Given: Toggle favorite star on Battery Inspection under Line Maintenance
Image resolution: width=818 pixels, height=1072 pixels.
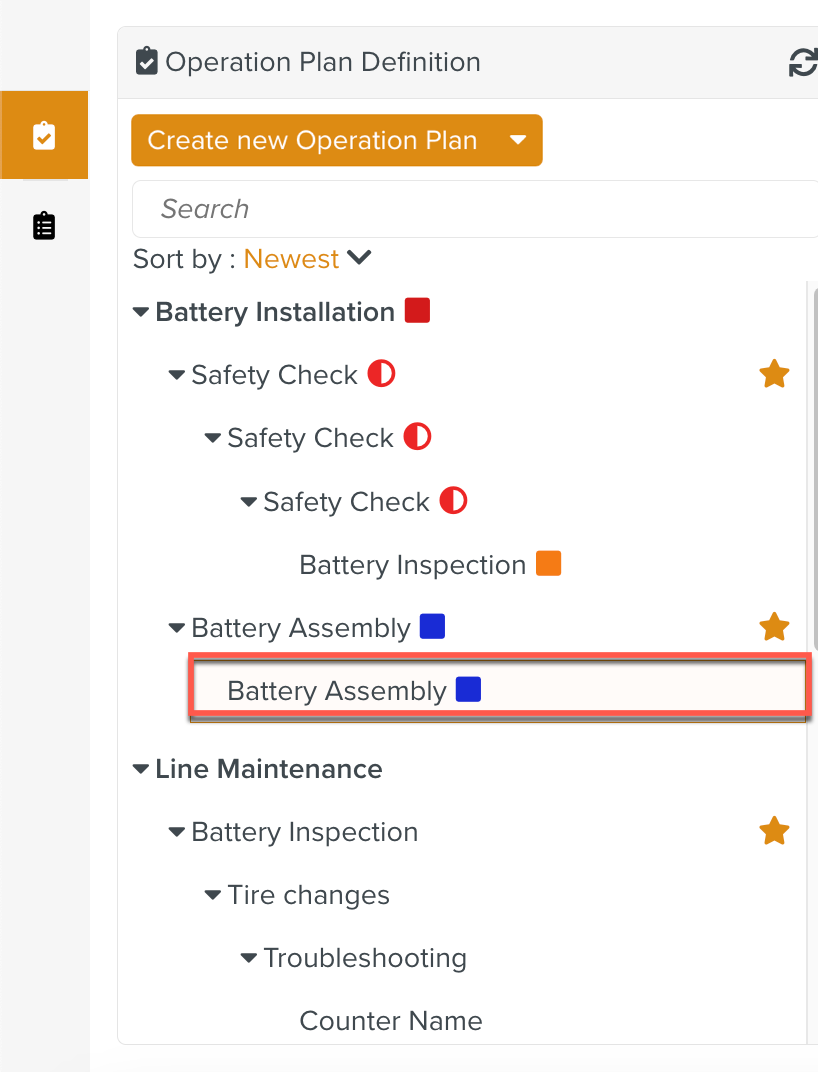Looking at the screenshot, I should pyautogui.click(x=774, y=831).
